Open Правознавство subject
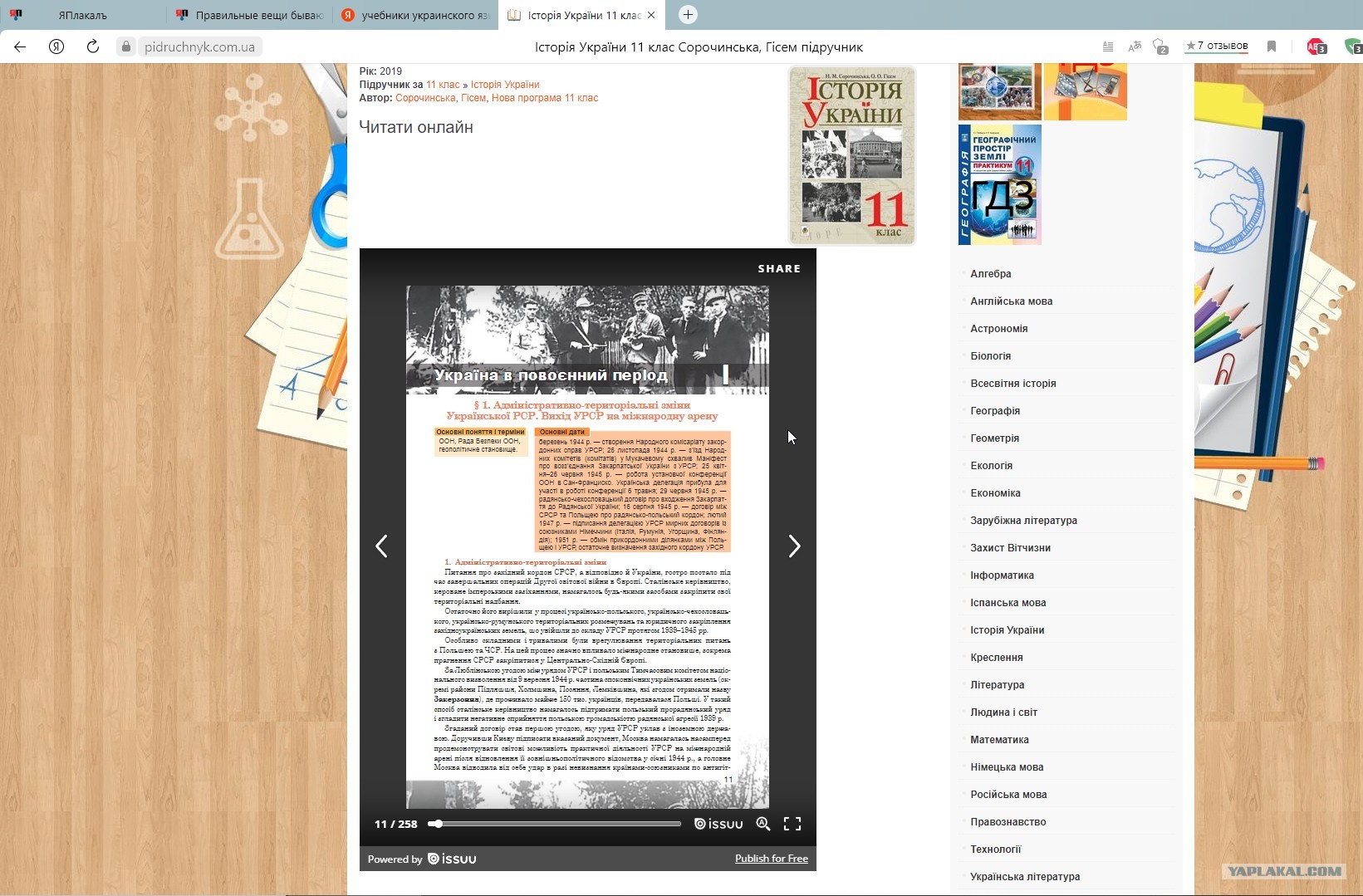The width and height of the screenshot is (1363, 896). click(x=1008, y=822)
